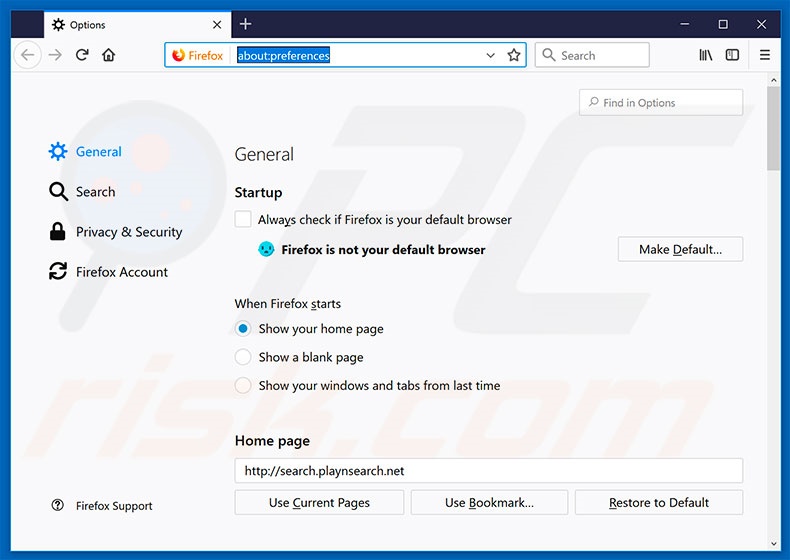
Task: Click the Search magnifier icon in sidebar
Action: point(58,192)
